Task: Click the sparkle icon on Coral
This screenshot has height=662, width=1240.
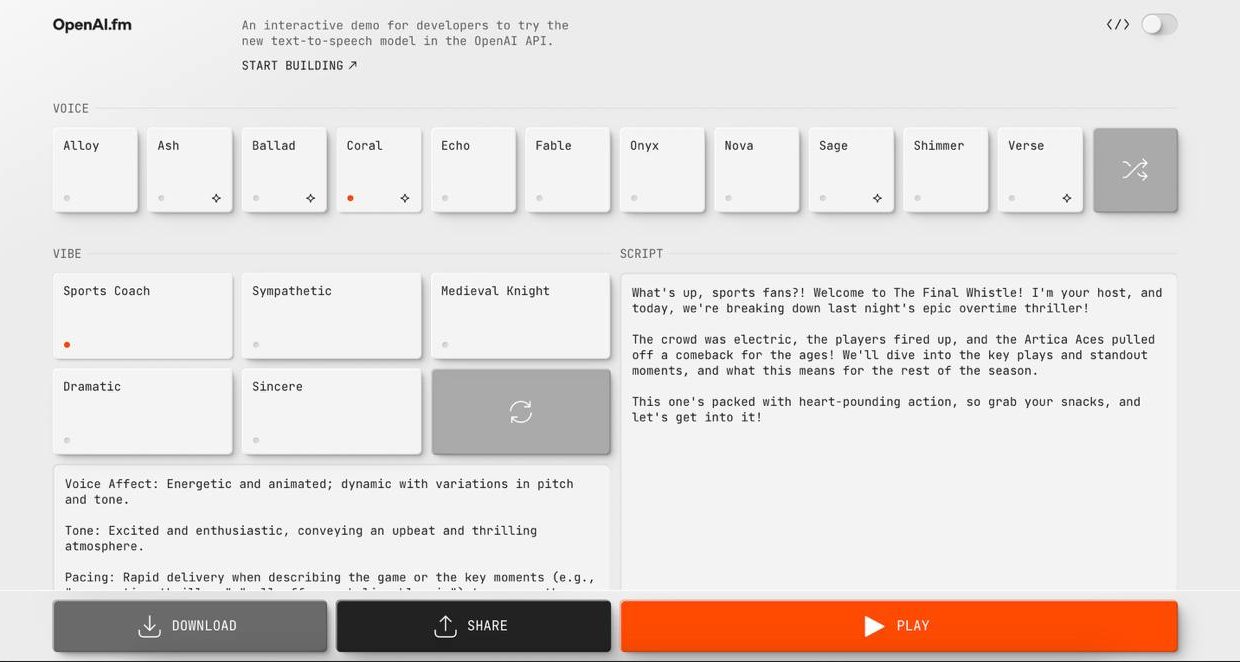Action: pyautogui.click(x=405, y=198)
